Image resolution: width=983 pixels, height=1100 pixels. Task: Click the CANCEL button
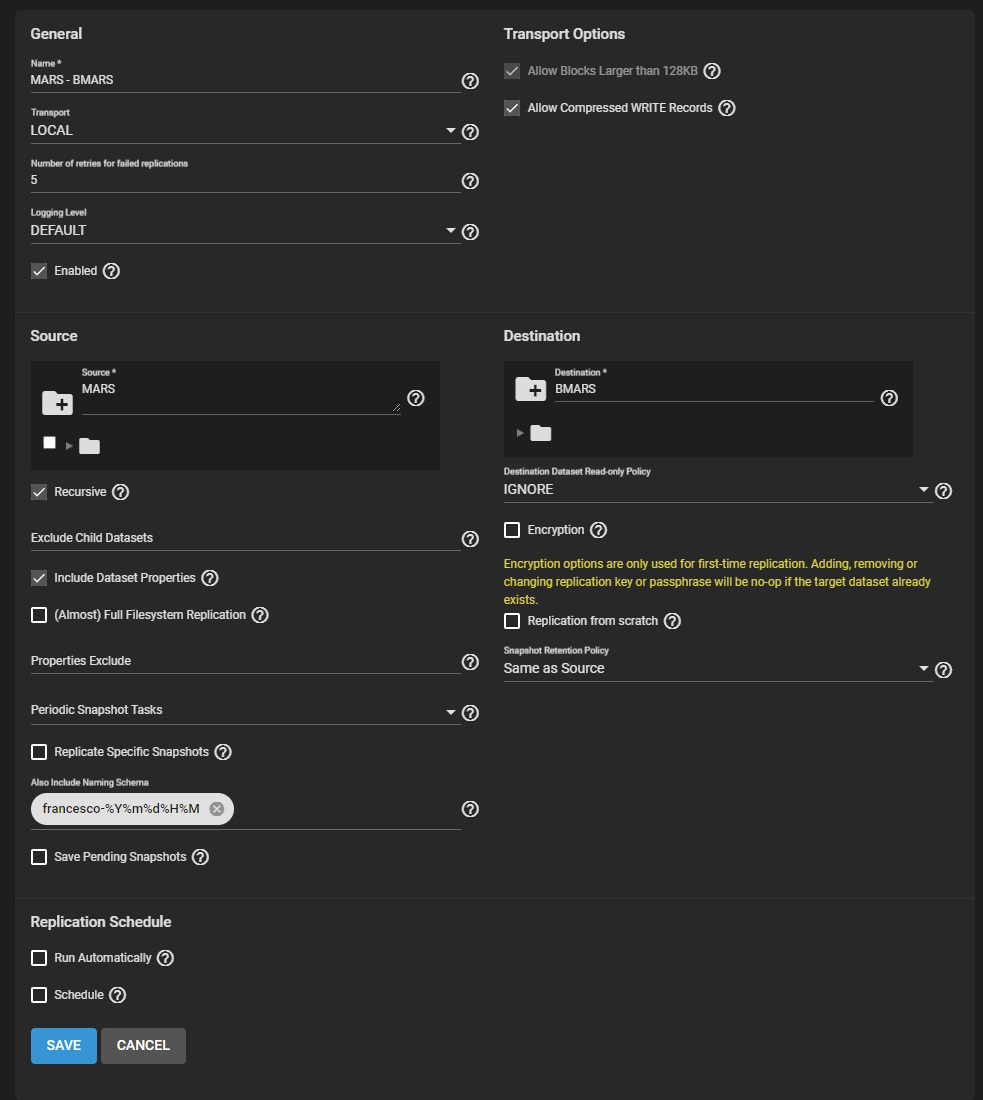tap(143, 1045)
